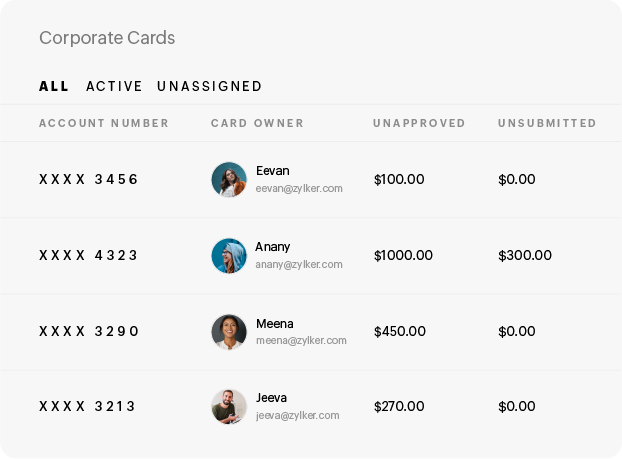The height and width of the screenshot is (459, 622).
Task: Open card account XXXX 3213
Action: point(88,407)
